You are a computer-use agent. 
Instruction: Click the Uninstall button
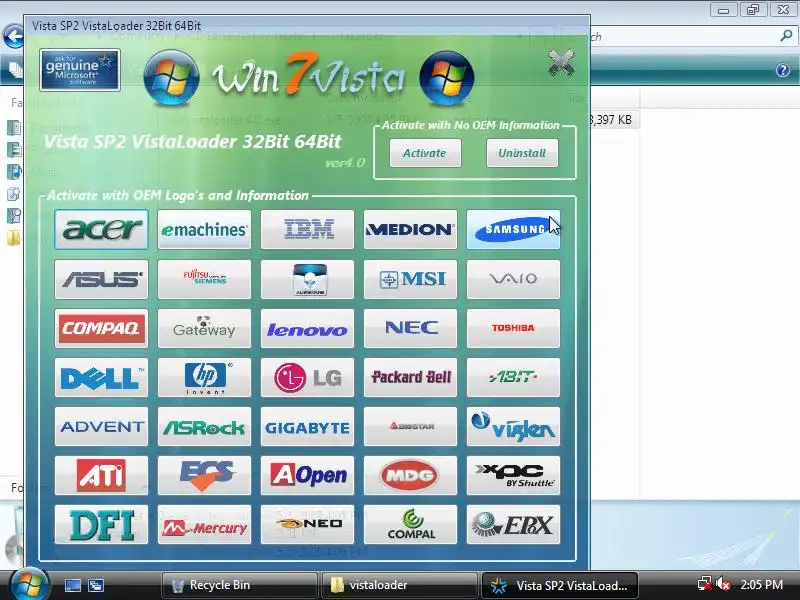click(522, 153)
